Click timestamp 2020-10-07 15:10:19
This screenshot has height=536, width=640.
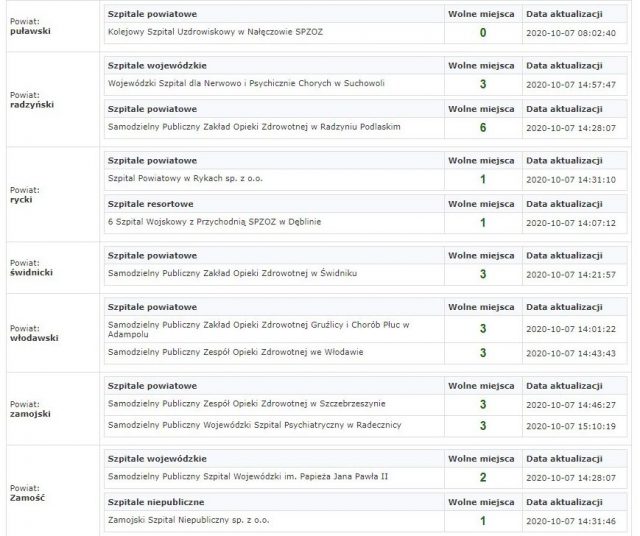tap(571, 426)
